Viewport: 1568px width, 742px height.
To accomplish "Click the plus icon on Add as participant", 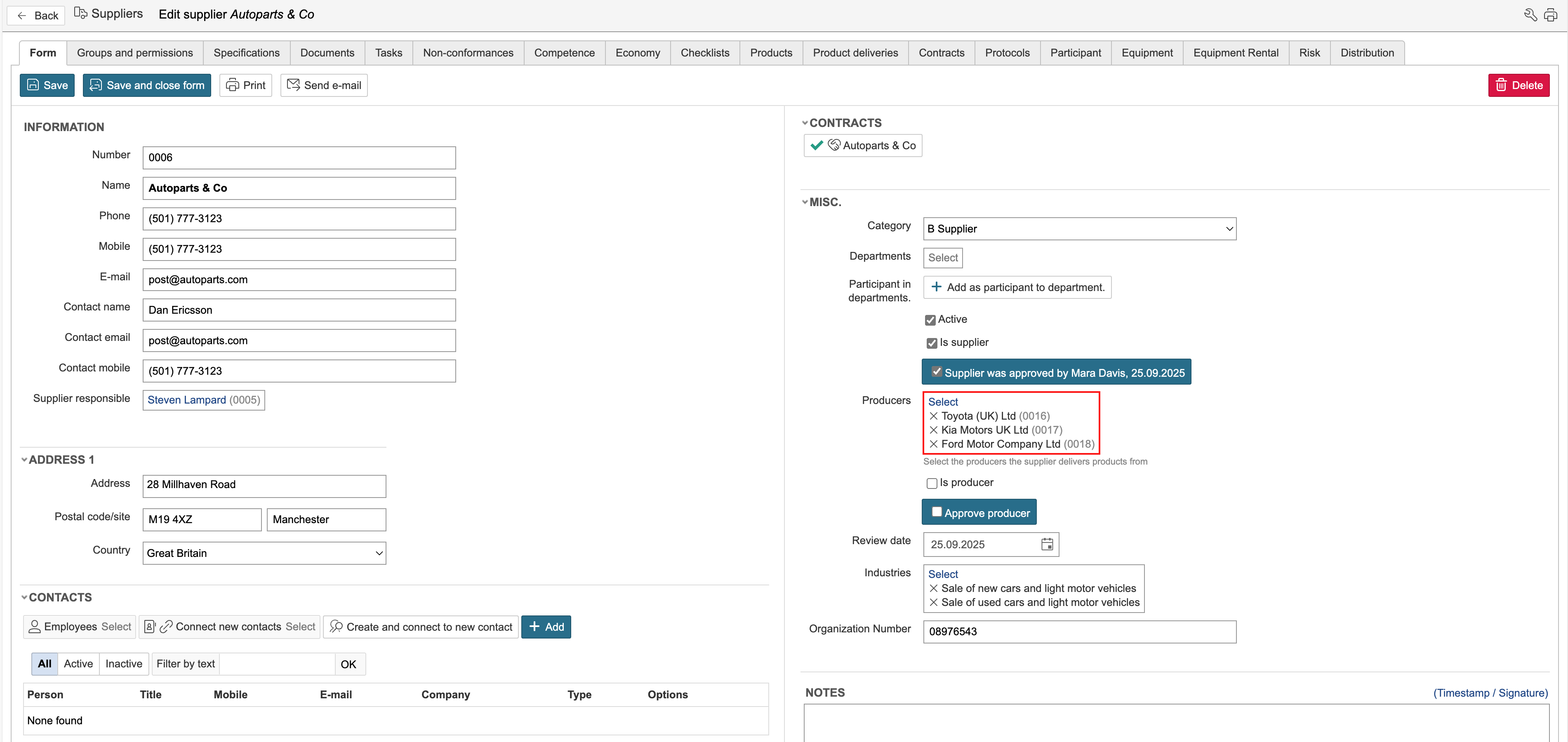I will click(936, 287).
